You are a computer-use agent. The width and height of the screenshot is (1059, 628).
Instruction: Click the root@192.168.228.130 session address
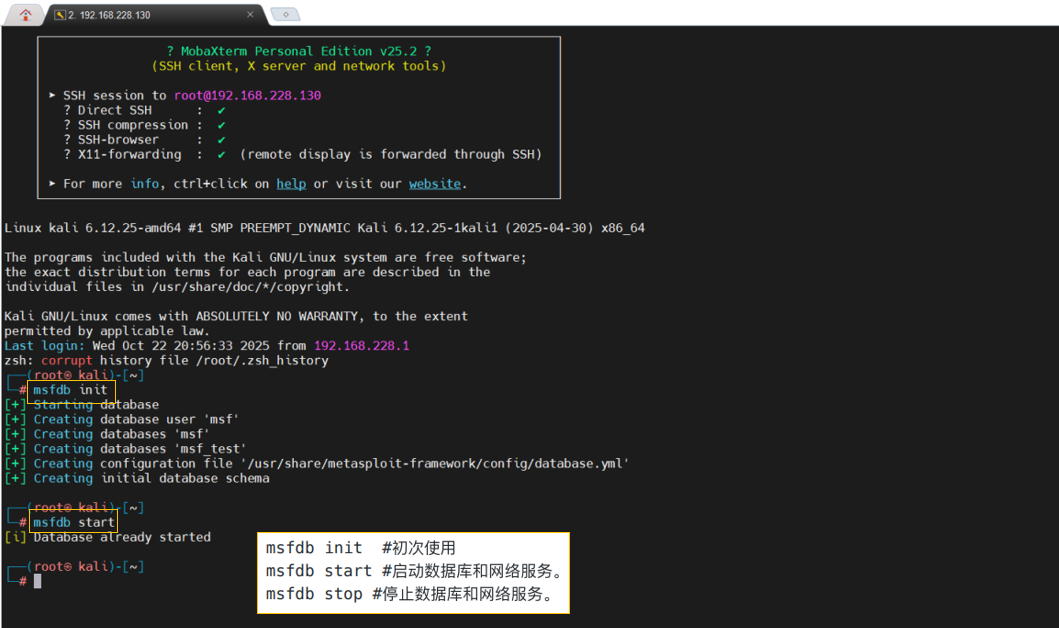click(247, 95)
